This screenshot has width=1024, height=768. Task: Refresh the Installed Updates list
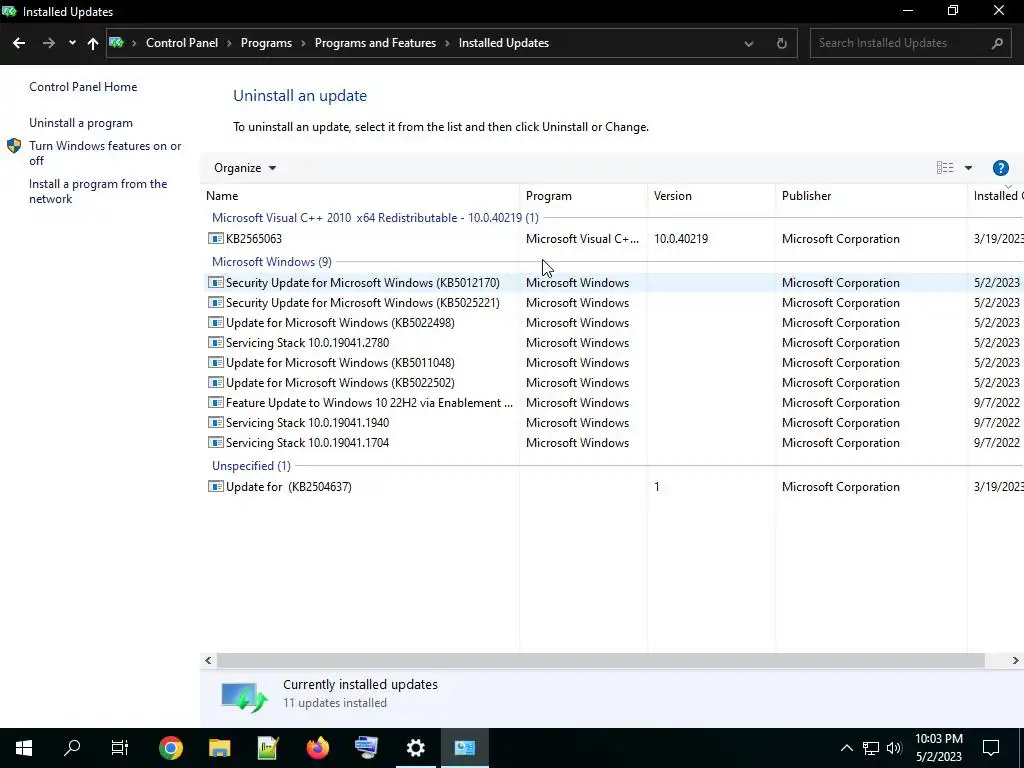(781, 44)
